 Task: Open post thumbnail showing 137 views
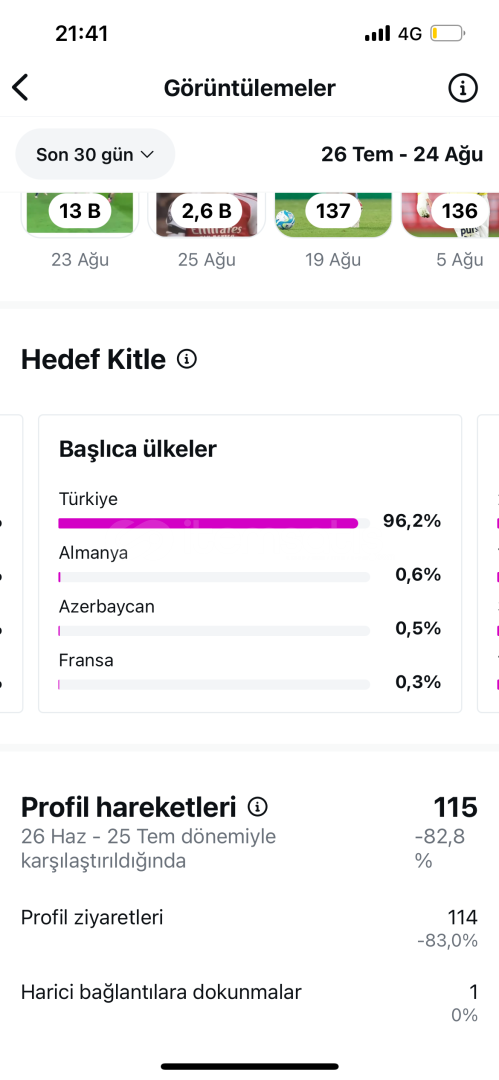click(x=333, y=216)
